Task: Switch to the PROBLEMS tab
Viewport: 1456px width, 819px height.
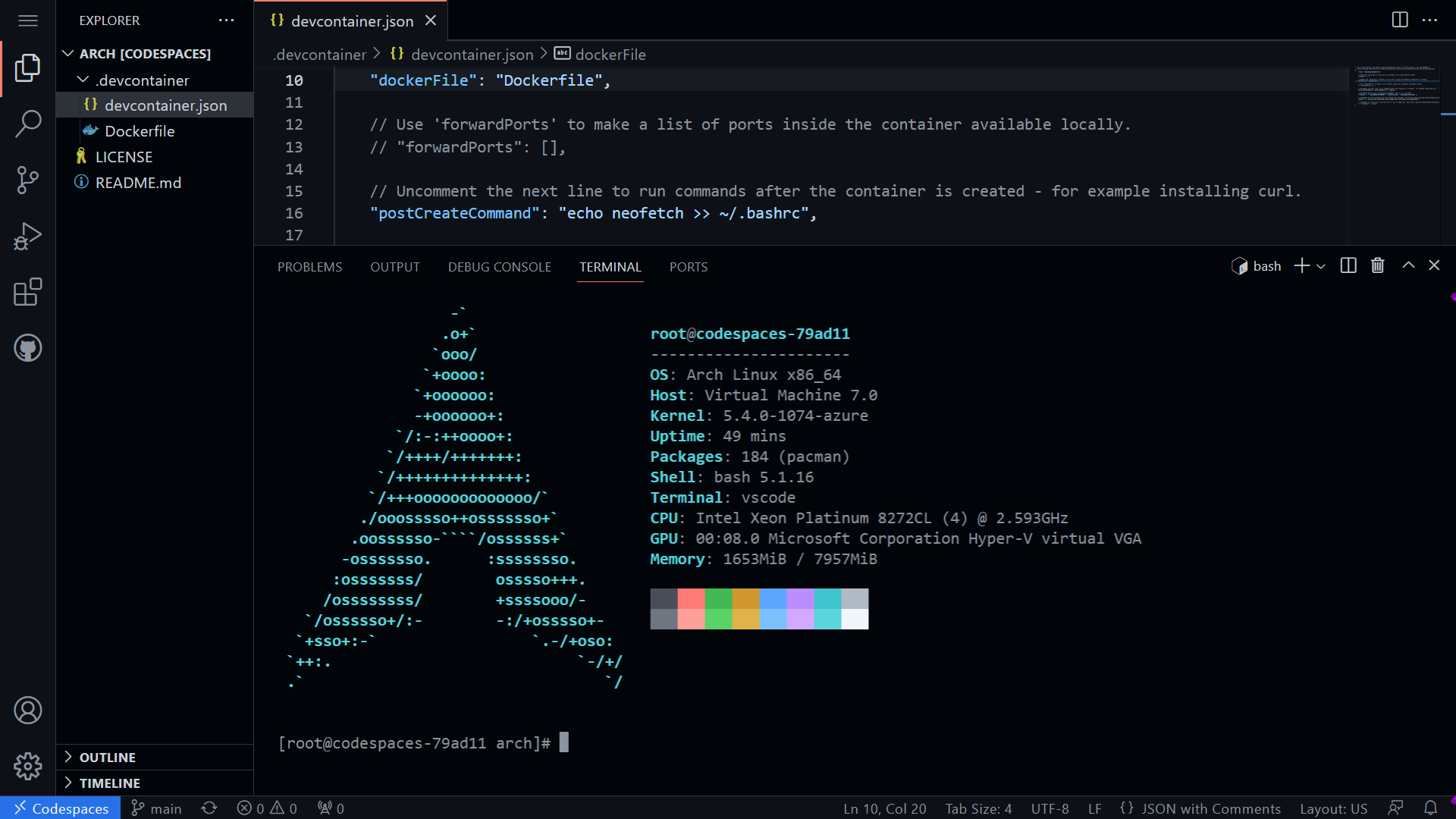Action: [x=309, y=267]
